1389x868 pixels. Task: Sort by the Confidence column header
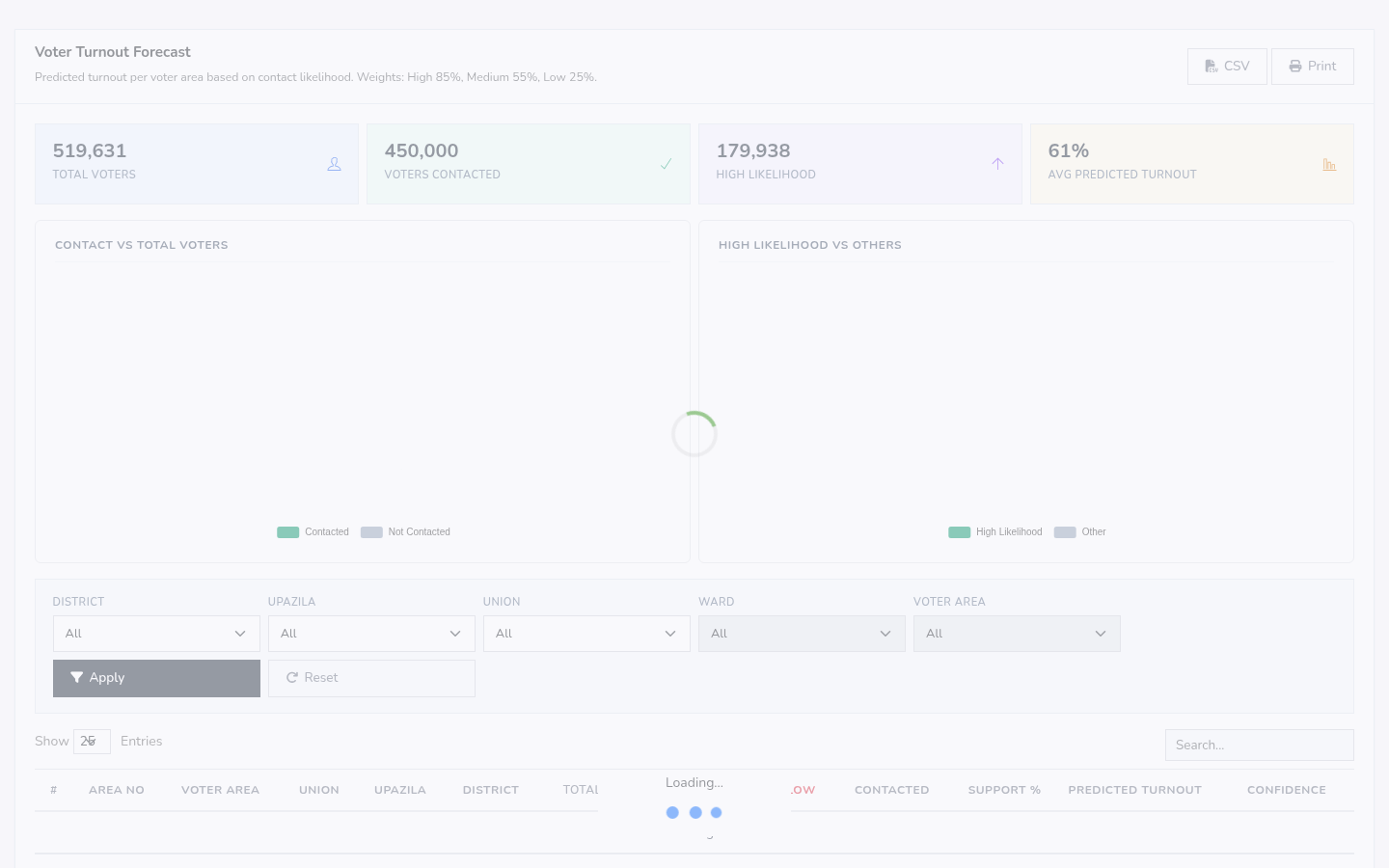point(1287,790)
